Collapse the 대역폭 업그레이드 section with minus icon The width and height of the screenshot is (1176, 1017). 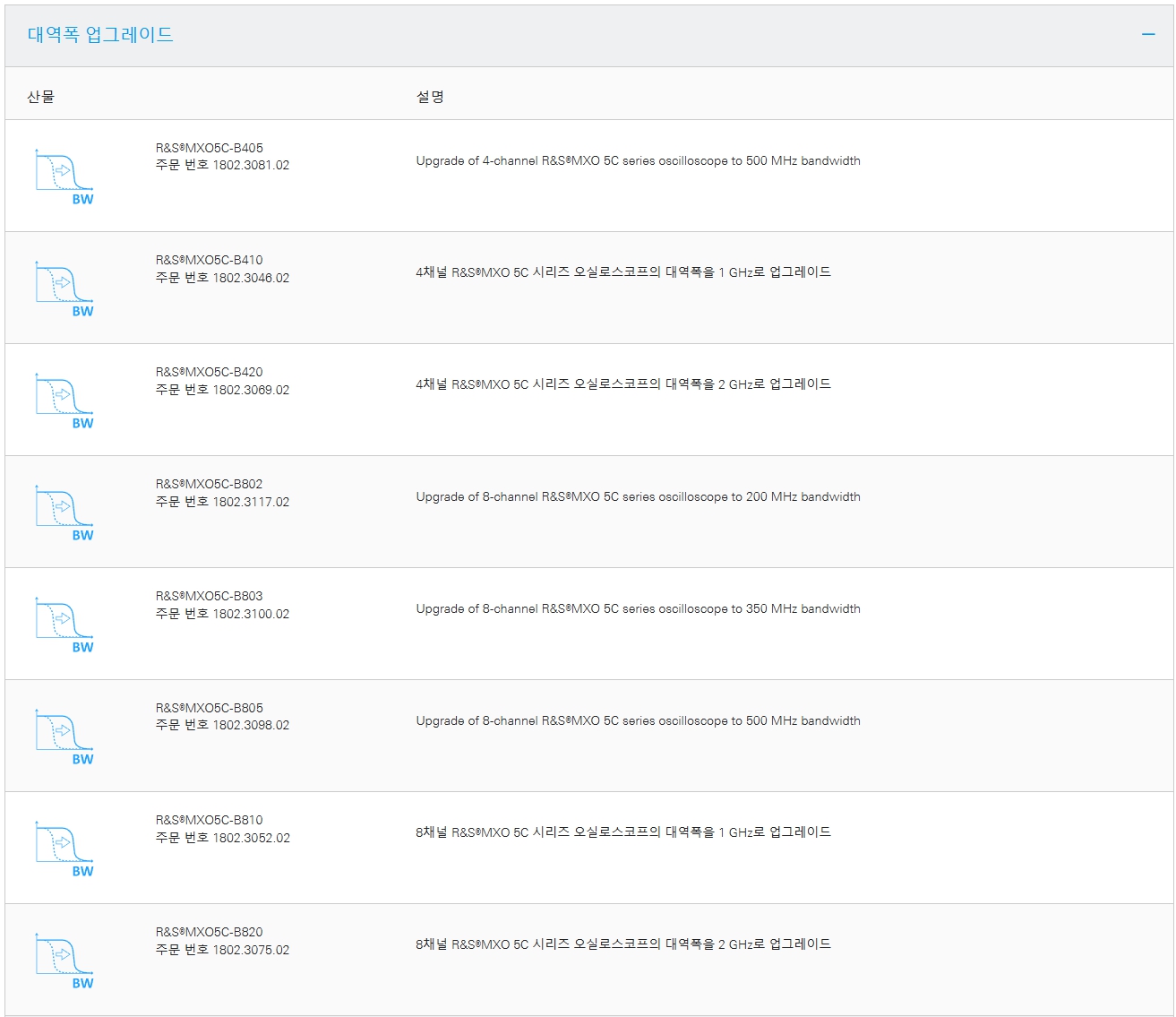tap(1148, 35)
